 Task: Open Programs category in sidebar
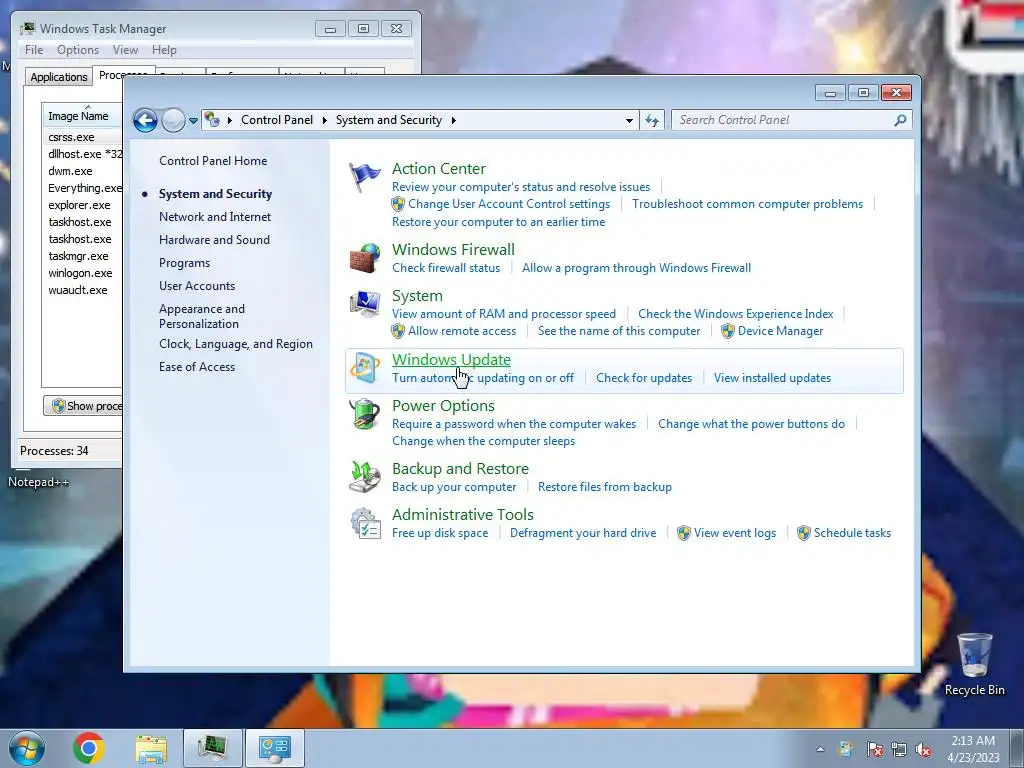tap(184, 263)
